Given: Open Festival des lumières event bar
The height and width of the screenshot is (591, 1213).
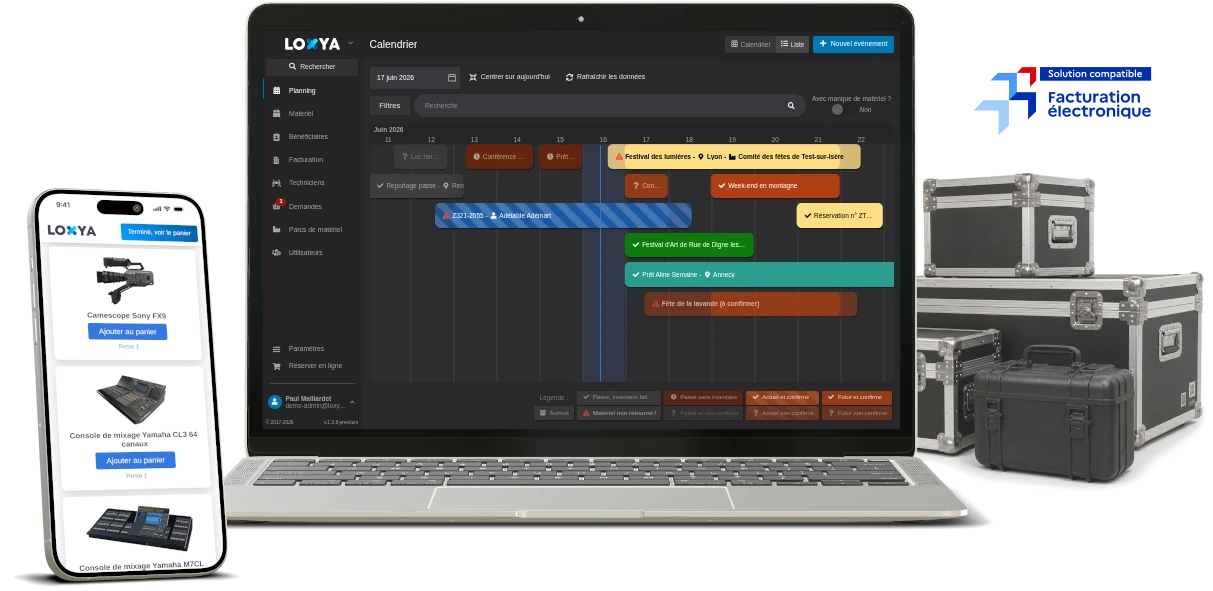Looking at the screenshot, I should coord(734,157).
